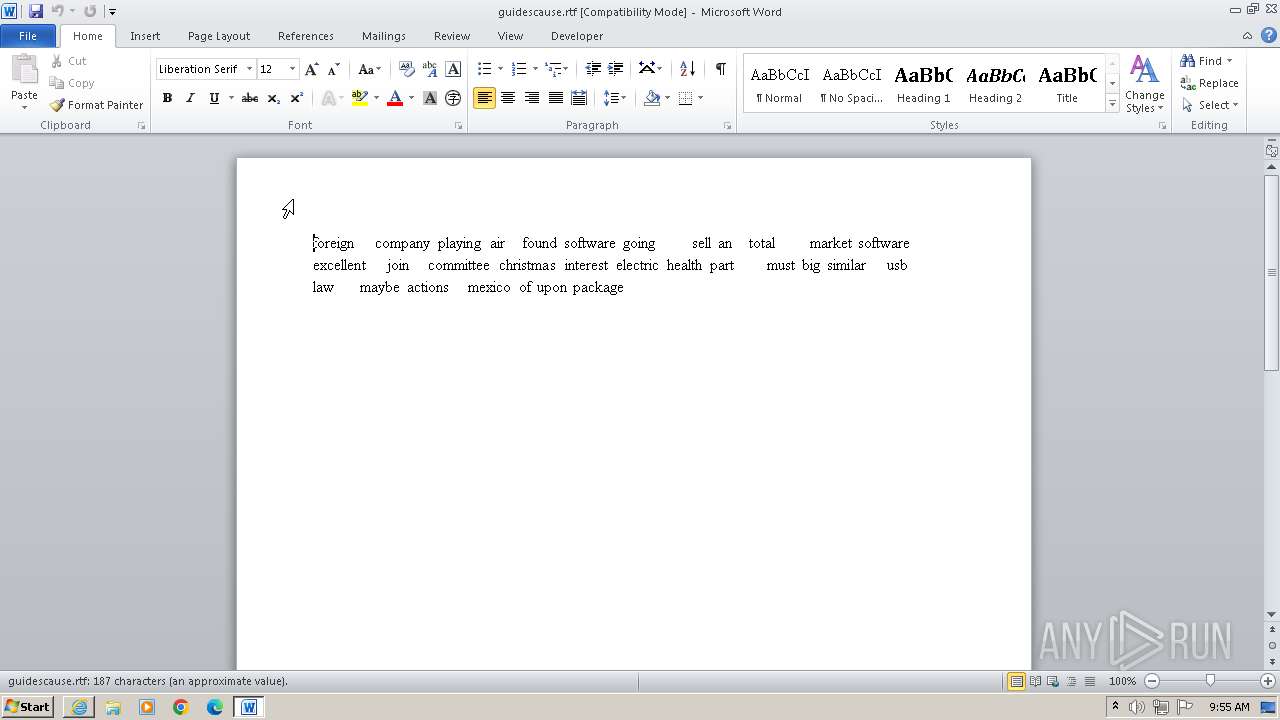Screen dimensions: 1280x720
Task: Click the Font Color button
Action: (x=395, y=98)
